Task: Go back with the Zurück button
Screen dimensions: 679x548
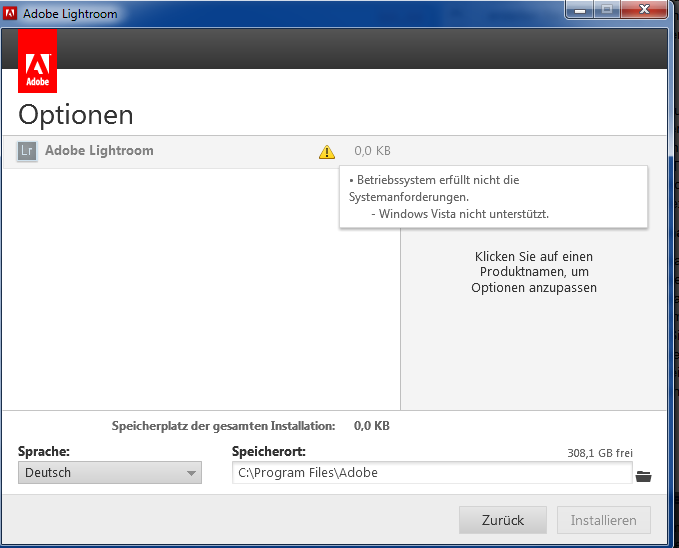Action: tap(503, 520)
